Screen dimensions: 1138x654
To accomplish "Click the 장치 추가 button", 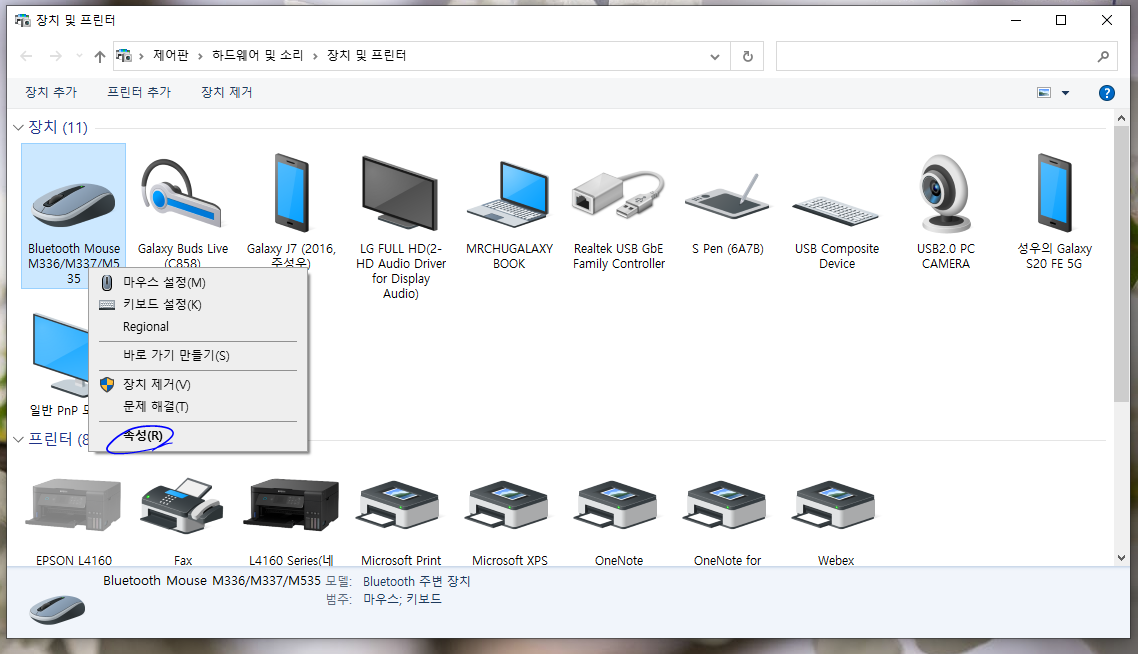I will click(x=51, y=92).
